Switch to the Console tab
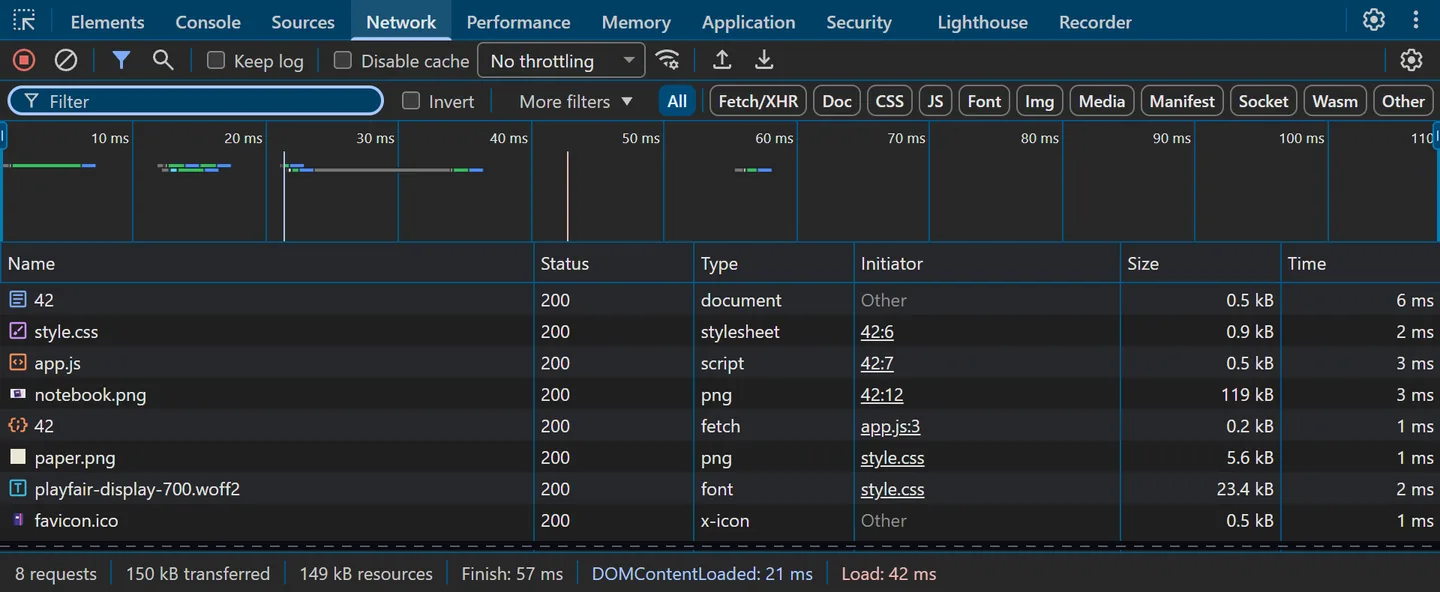The image size is (1440, 592). coord(208,22)
